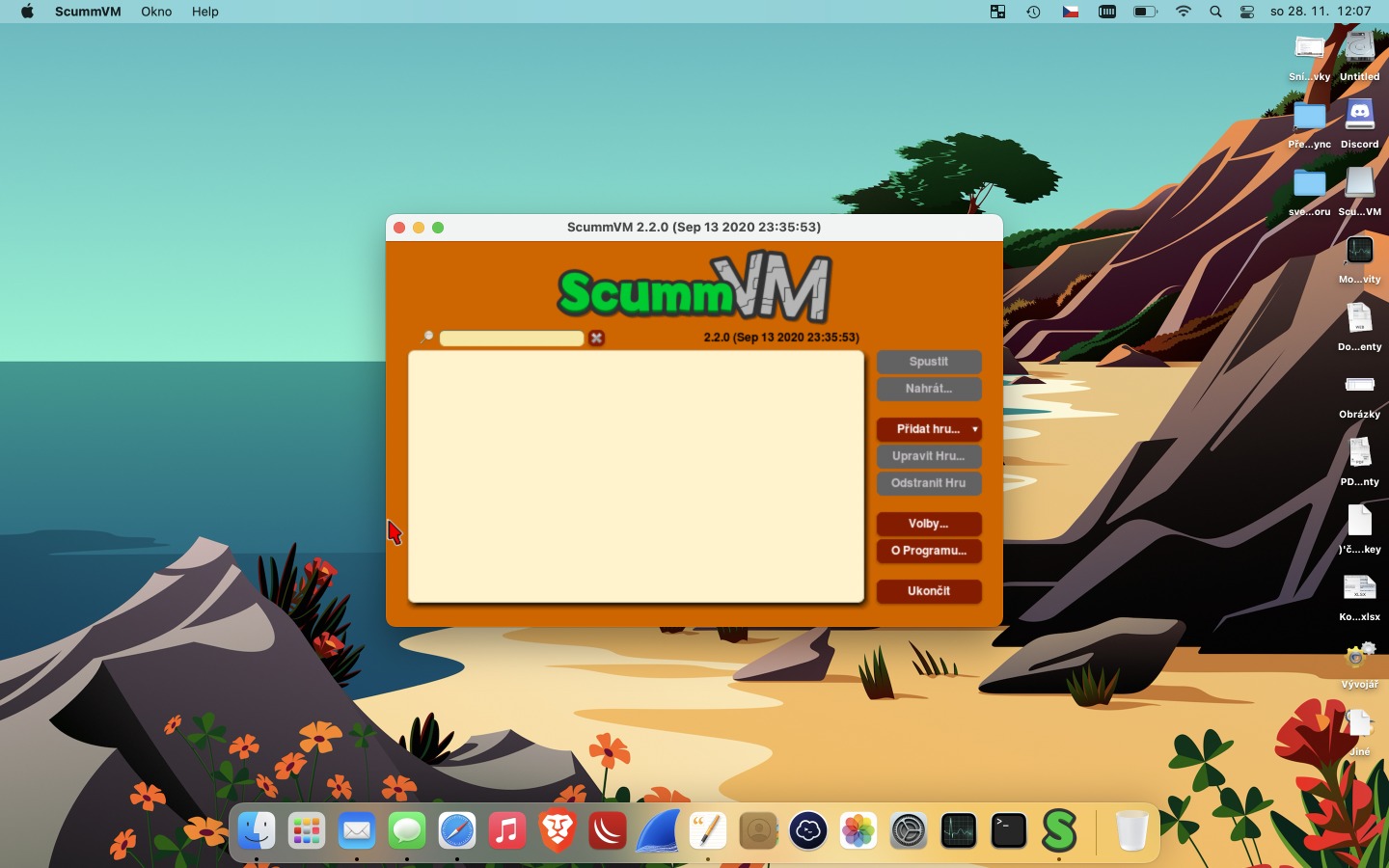Screen dimensions: 1389x868
Task: Click the magnifier icon beside the ScummVM search box
Action: pos(426,338)
